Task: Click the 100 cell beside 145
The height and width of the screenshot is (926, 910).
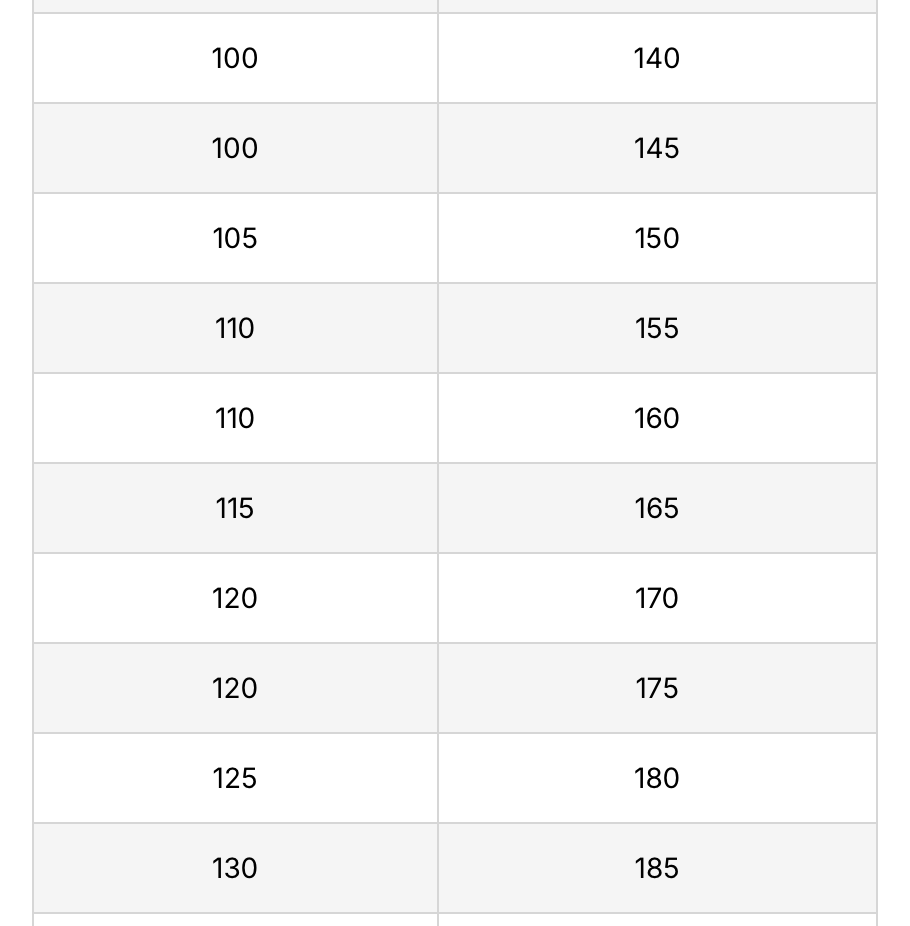Action: pos(236,148)
